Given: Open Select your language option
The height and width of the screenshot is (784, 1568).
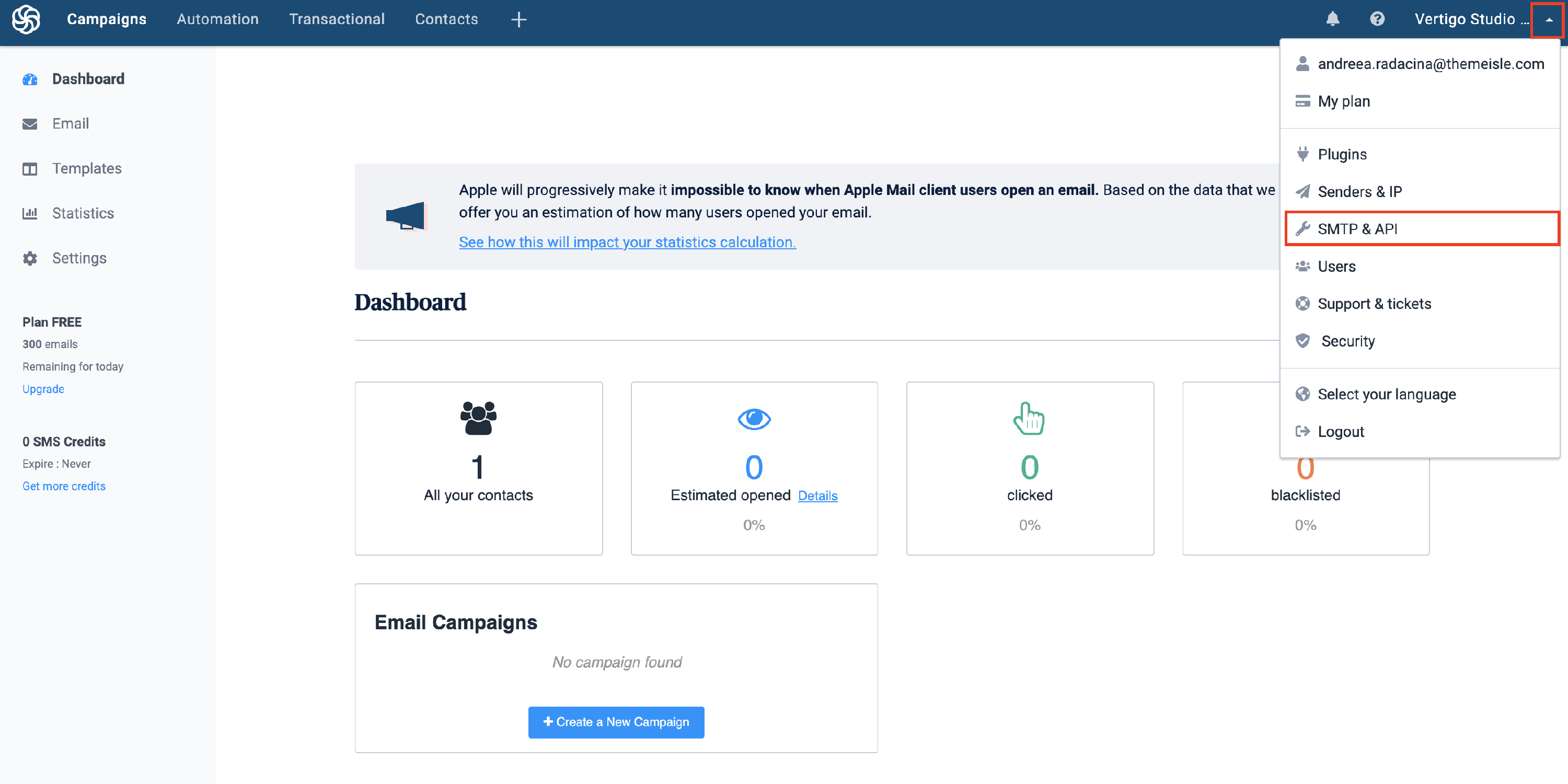Looking at the screenshot, I should pyautogui.click(x=1386, y=395).
